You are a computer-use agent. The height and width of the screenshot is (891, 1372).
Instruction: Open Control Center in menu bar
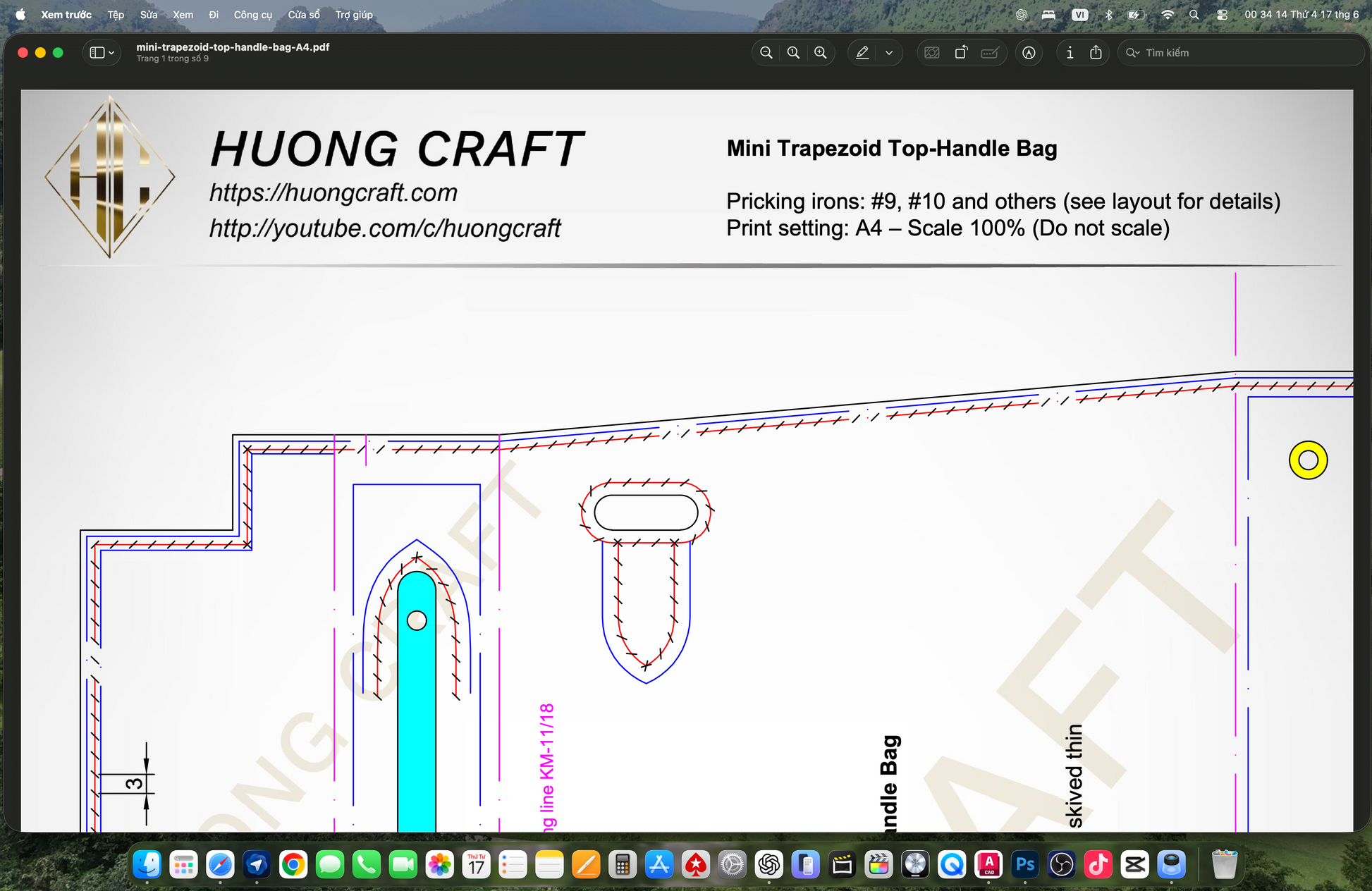coord(1222,15)
